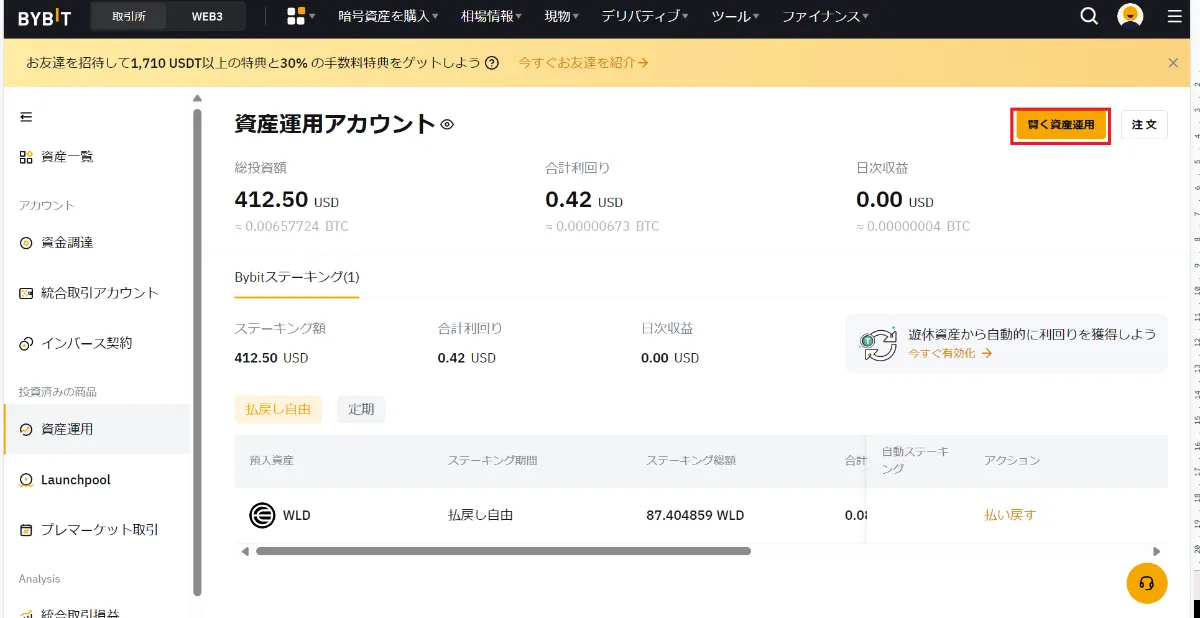
Task: Click sidebar scrollbar up arrow
Action: 197,98
